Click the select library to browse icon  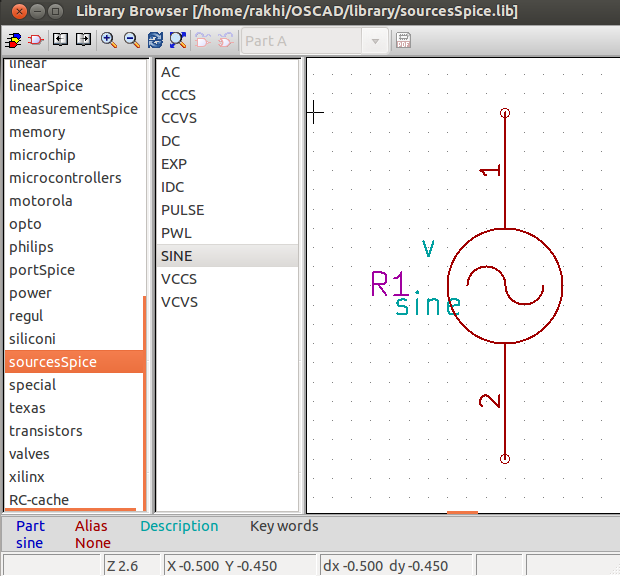coord(13,40)
